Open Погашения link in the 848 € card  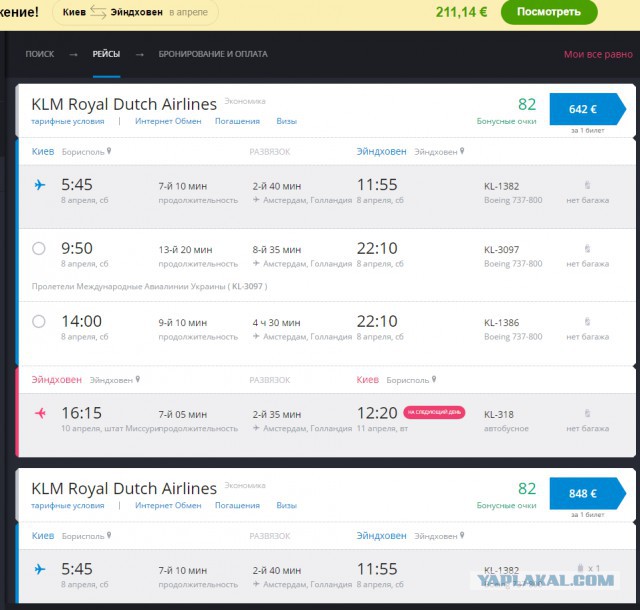[x=237, y=505]
